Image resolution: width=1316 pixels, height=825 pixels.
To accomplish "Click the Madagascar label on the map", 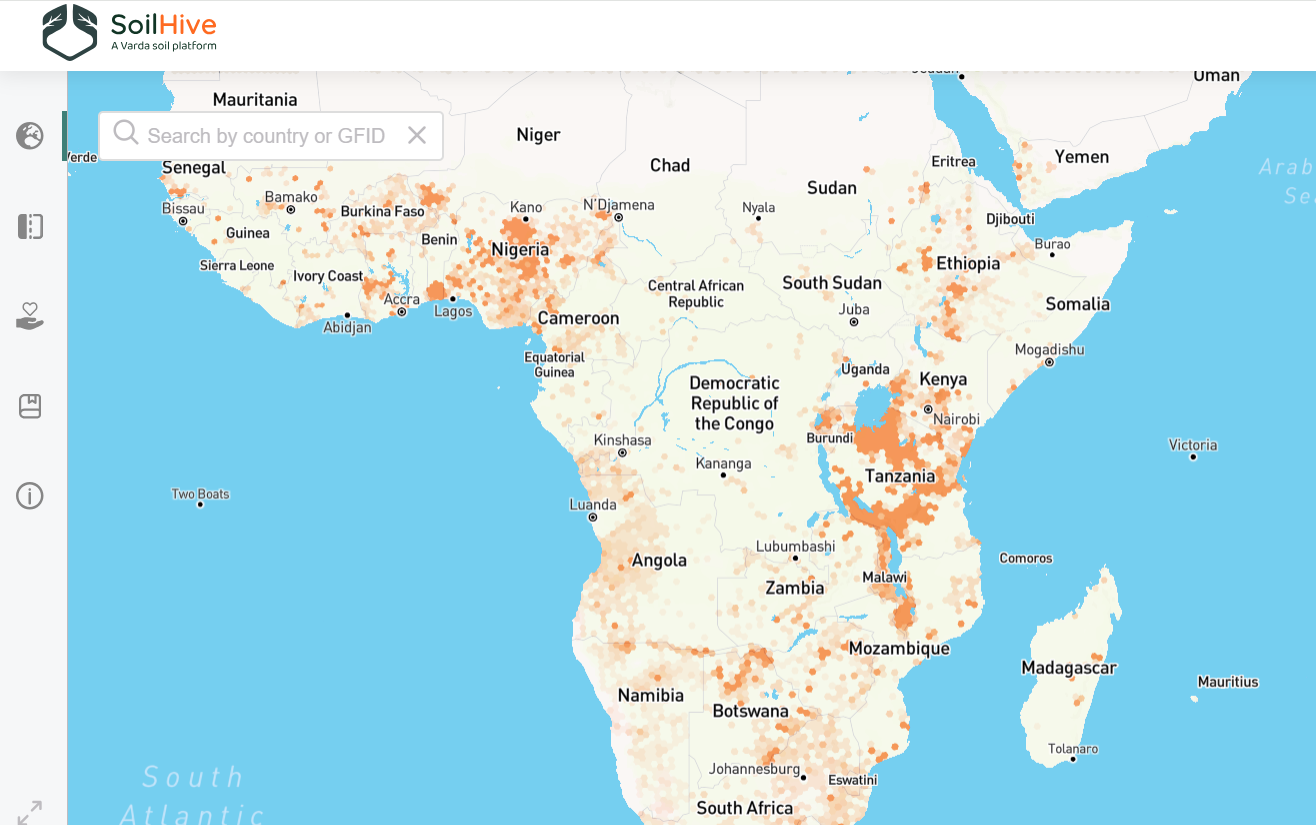I will (x=1068, y=667).
